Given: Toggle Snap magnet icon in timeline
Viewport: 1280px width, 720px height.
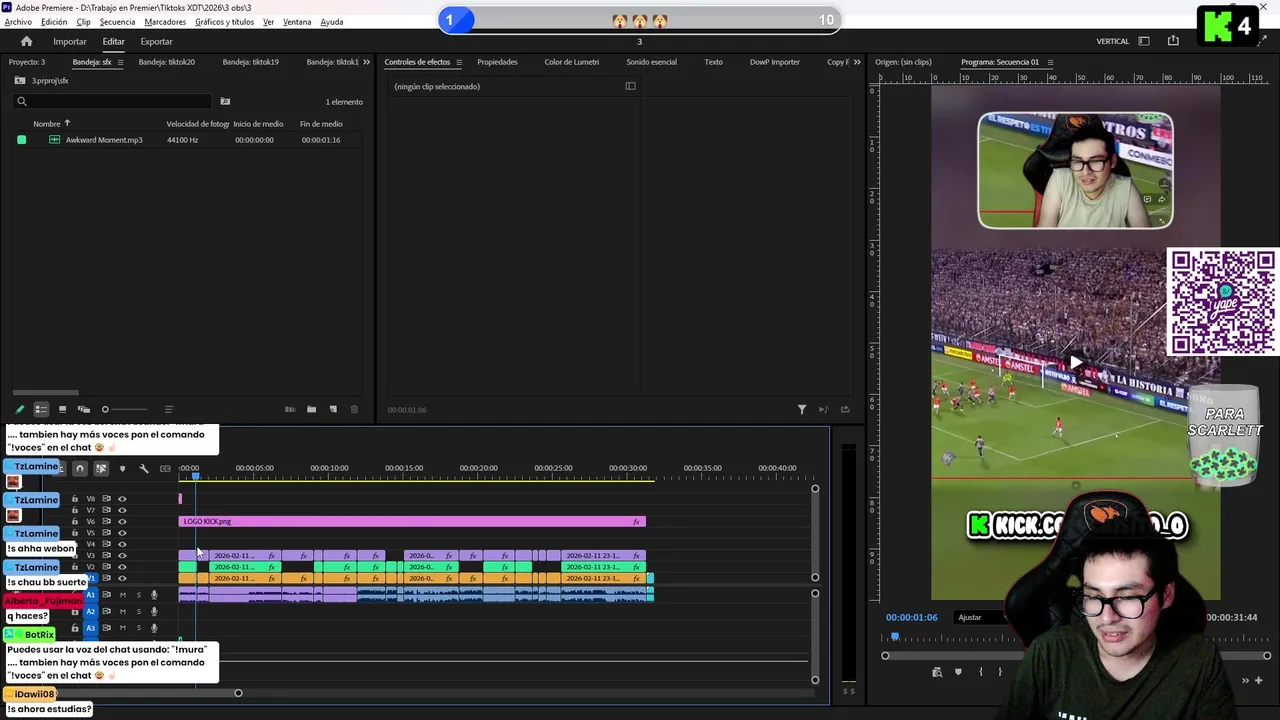Looking at the screenshot, I should coord(80,468).
